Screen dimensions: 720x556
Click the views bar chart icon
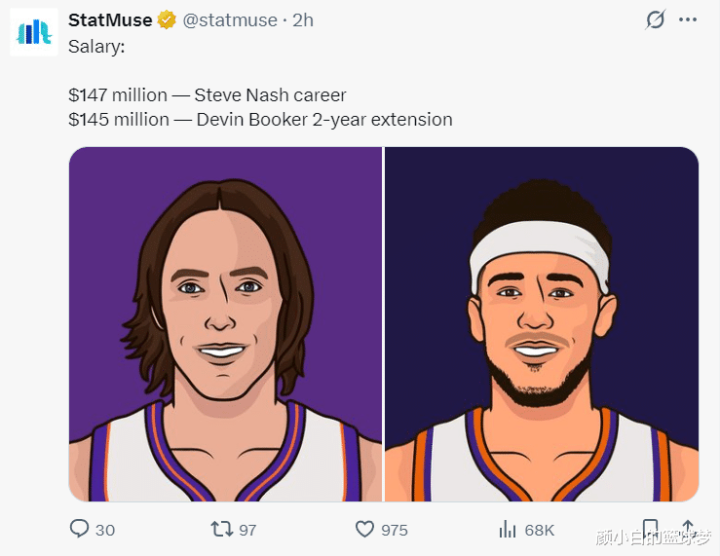[507, 529]
